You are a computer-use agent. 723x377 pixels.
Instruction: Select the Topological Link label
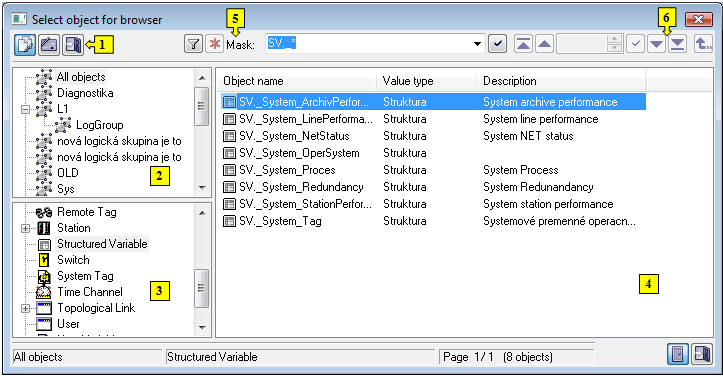pyautogui.click(x=96, y=308)
